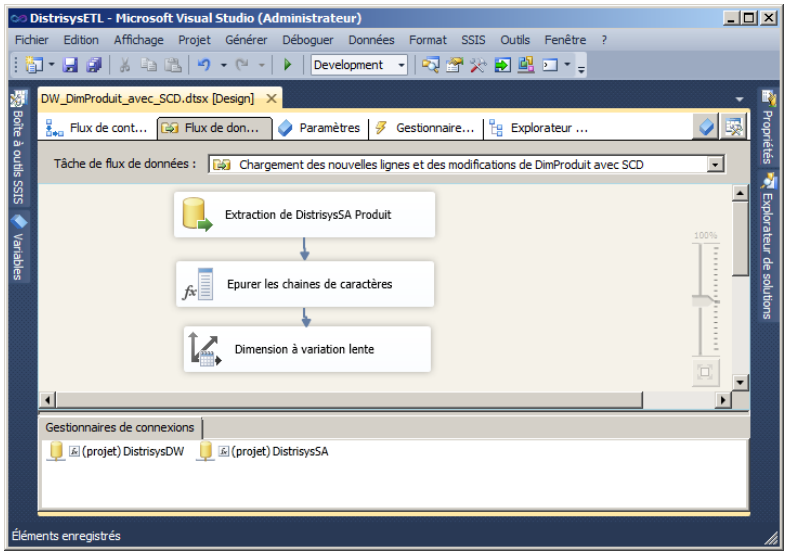Select the Extraction de DistrisysSA Produit source
The image size is (785, 557).
point(304,215)
